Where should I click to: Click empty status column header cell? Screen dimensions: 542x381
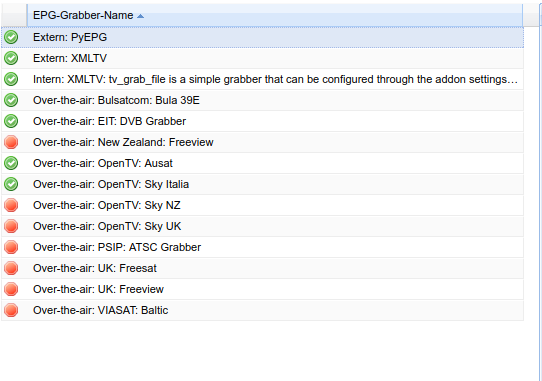pos(14,15)
